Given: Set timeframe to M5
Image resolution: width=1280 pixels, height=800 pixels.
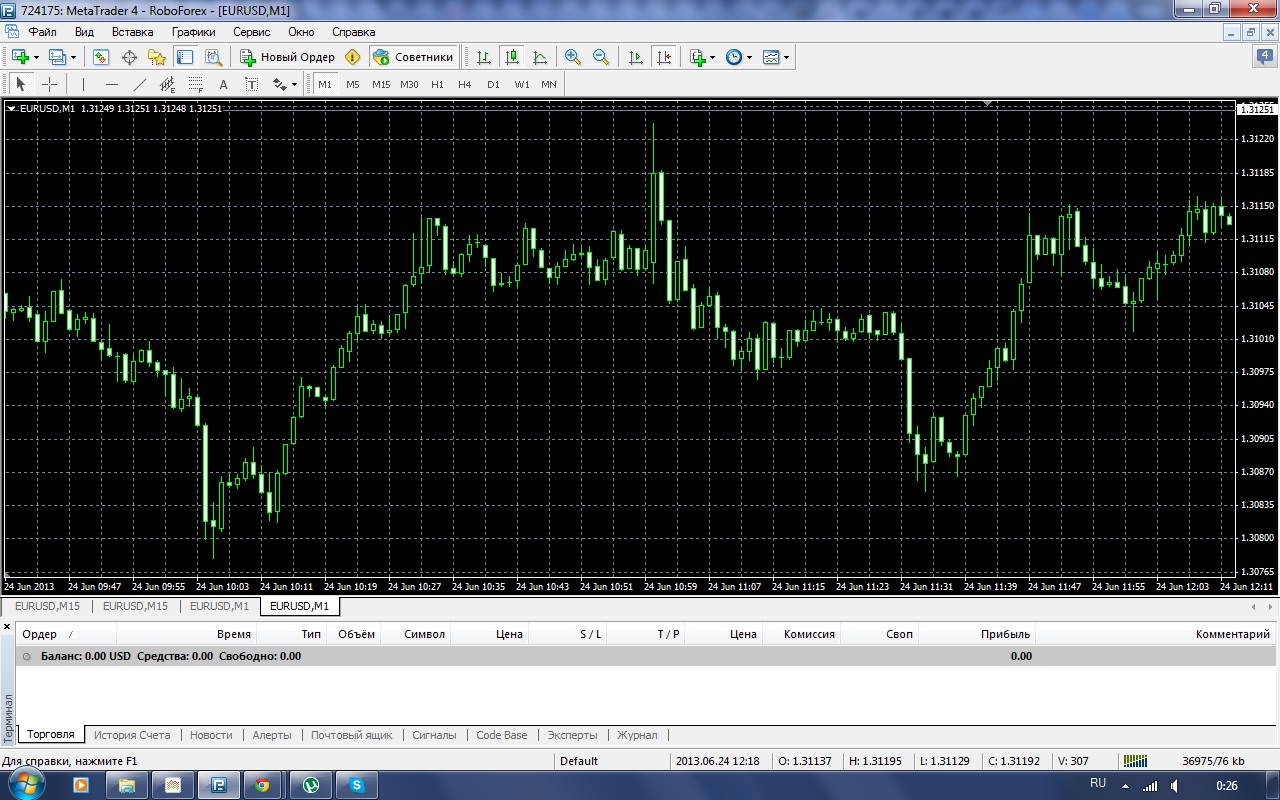Looking at the screenshot, I should pos(353,84).
